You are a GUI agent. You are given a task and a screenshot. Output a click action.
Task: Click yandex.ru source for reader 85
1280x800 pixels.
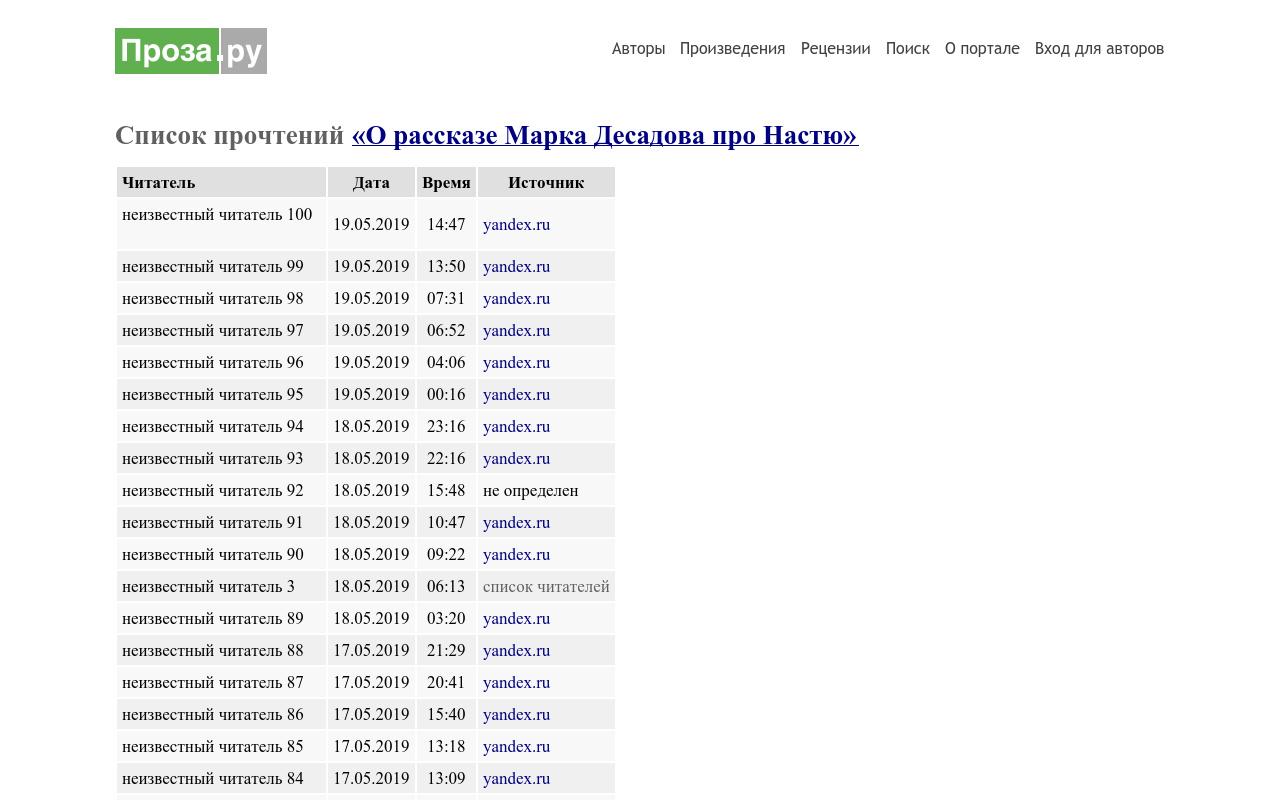coord(516,746)
